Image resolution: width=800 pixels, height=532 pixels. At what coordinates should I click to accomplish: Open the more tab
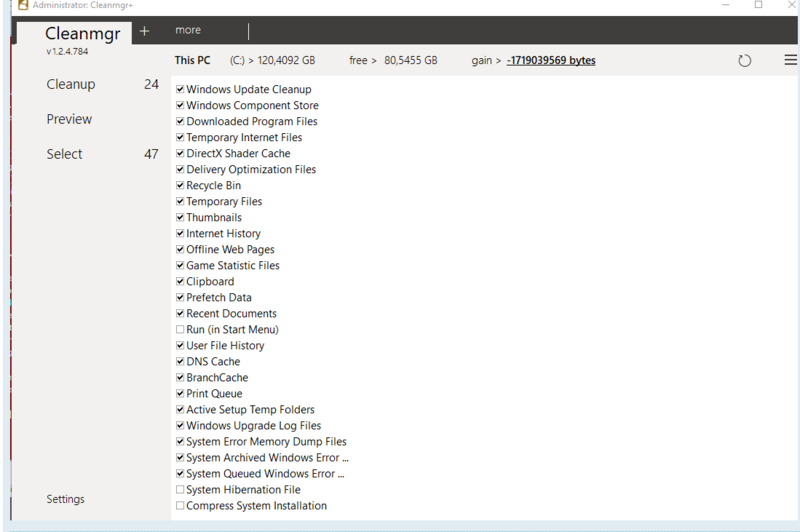(188, 30)
